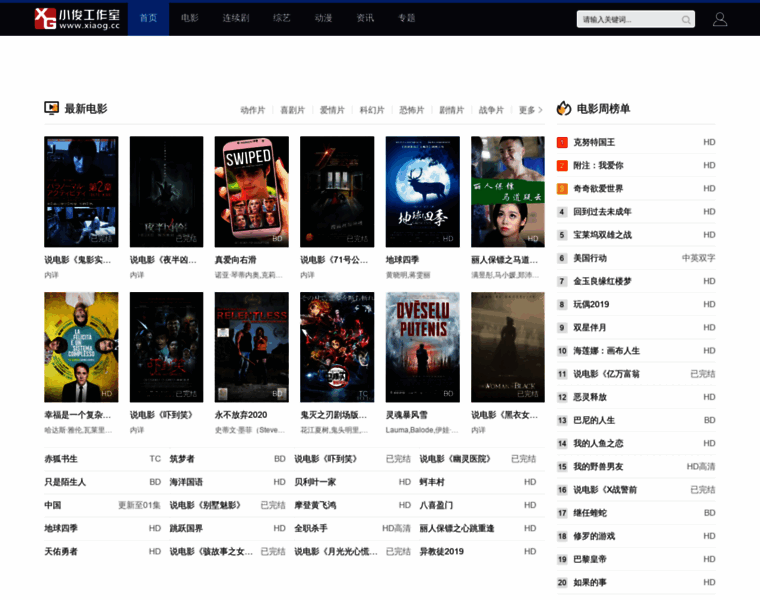Open 巴黎皇帝 in the weekly ranking
The image size is (760, 600).
(590, 559)
